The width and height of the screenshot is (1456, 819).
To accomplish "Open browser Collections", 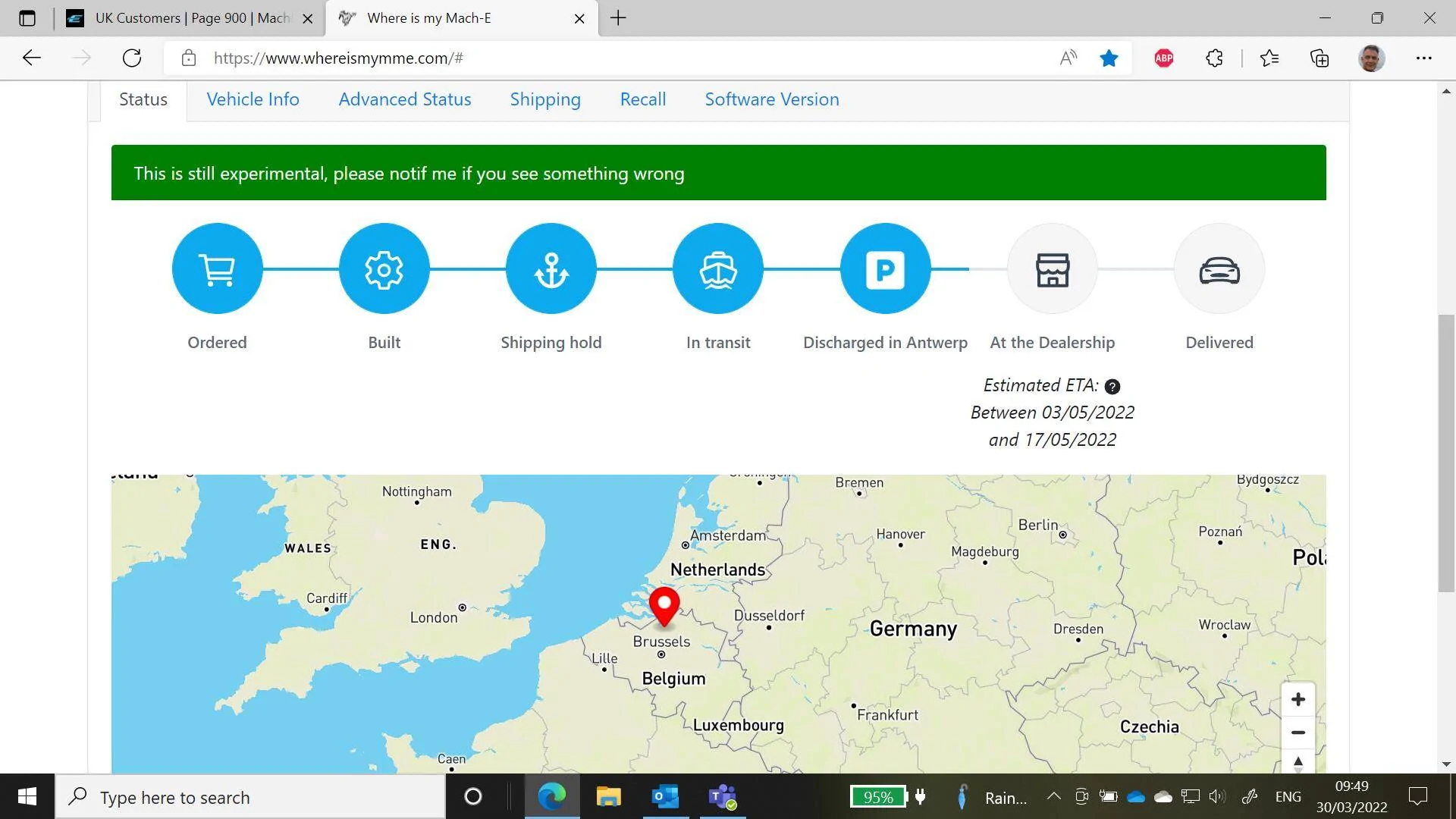I will click(1319, 58).
